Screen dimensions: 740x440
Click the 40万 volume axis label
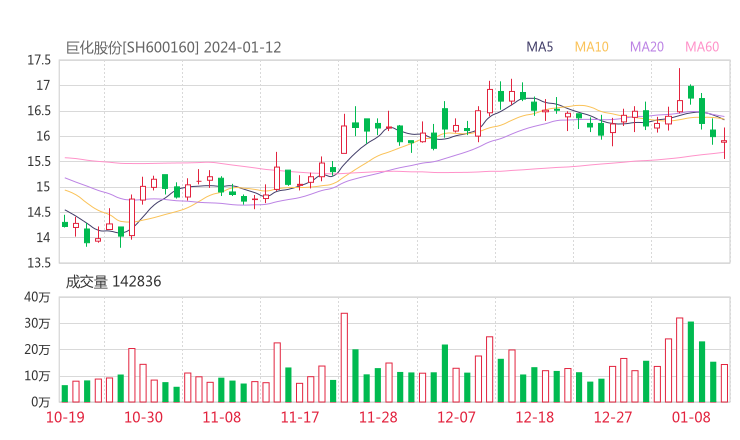point(37,297)
